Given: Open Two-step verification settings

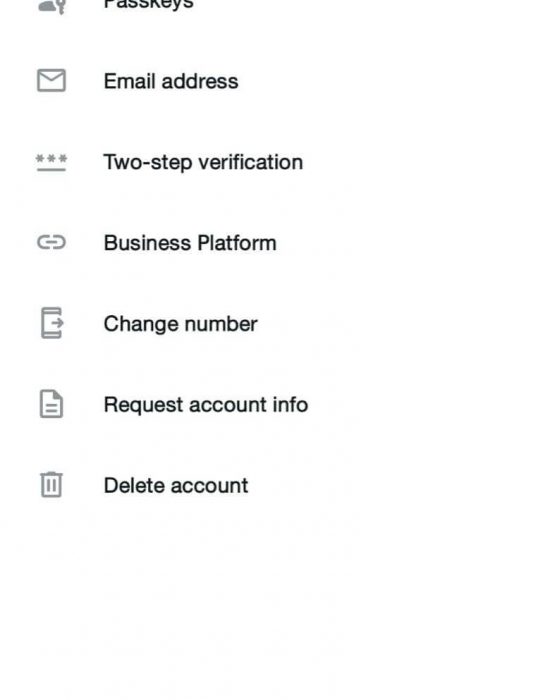Looking at the screenshot, I should tap(275, 162).
